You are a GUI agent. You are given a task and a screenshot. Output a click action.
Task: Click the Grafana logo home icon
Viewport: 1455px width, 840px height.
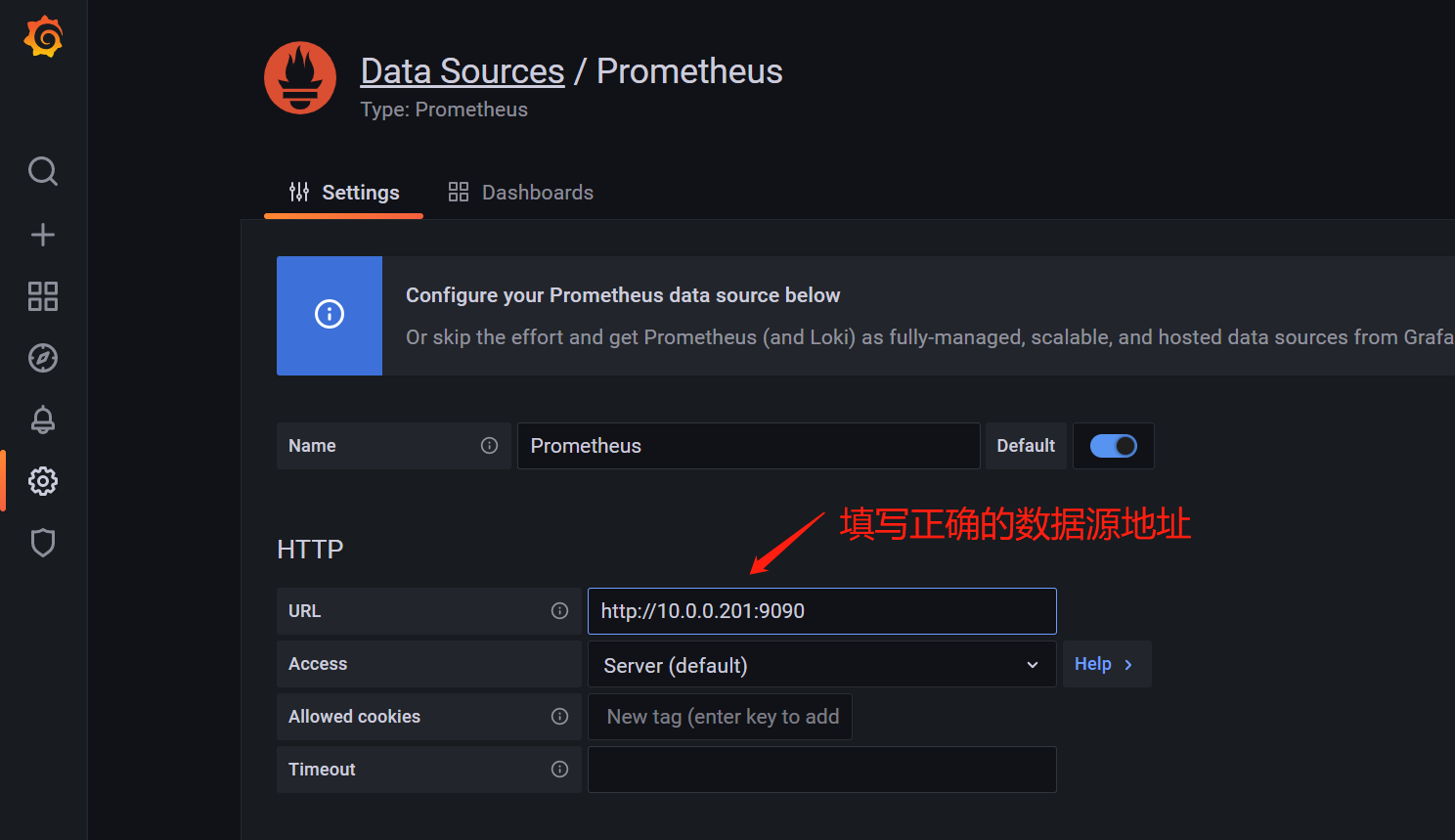pyautogui.click(x=43, y=37)
